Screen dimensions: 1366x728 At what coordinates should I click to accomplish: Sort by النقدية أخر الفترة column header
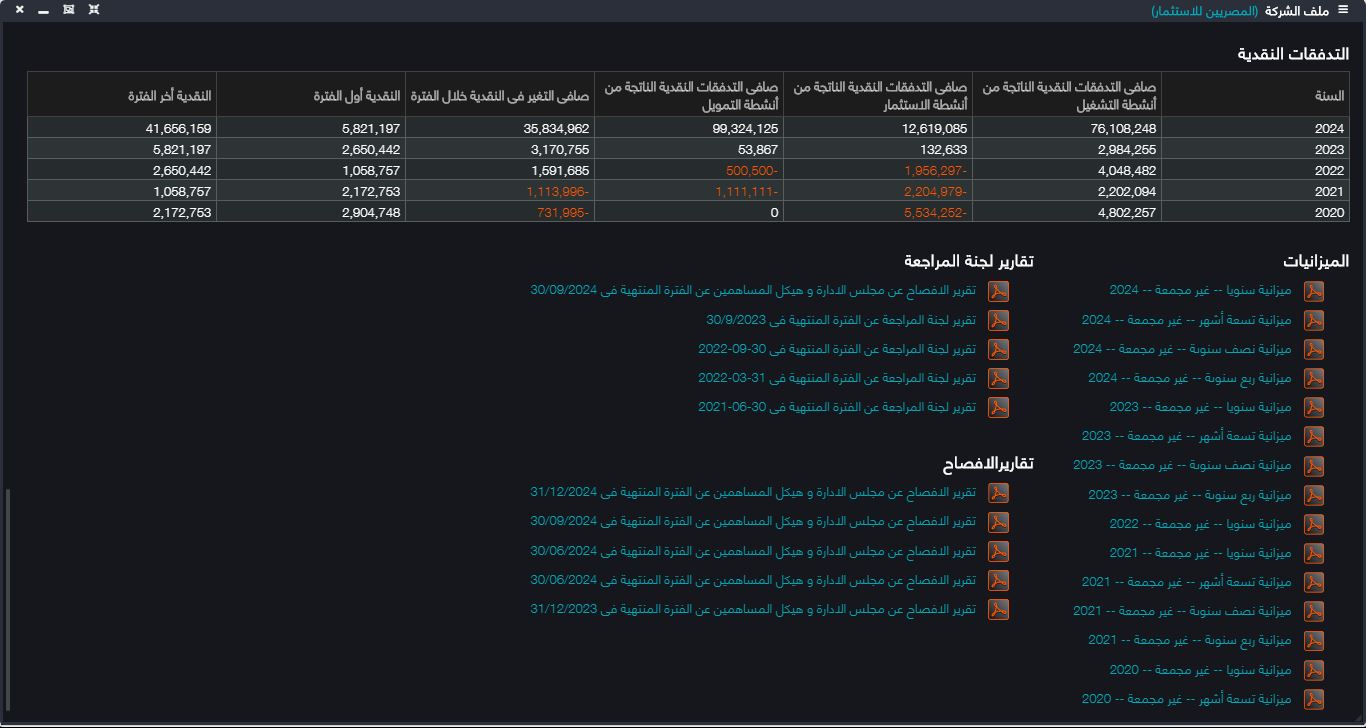click(x=170, y=96)
